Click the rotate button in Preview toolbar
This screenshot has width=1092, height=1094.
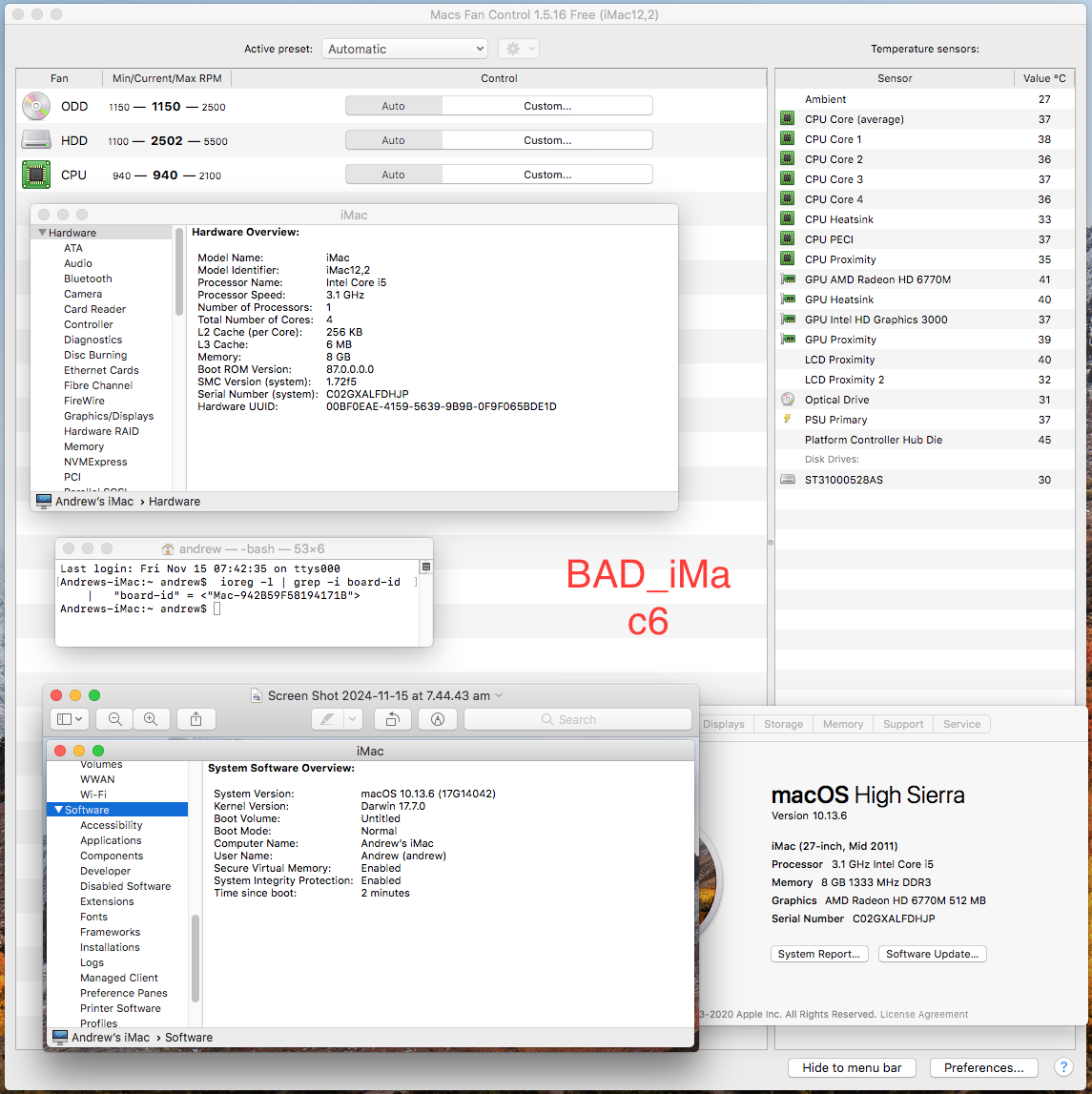[393, 719]
